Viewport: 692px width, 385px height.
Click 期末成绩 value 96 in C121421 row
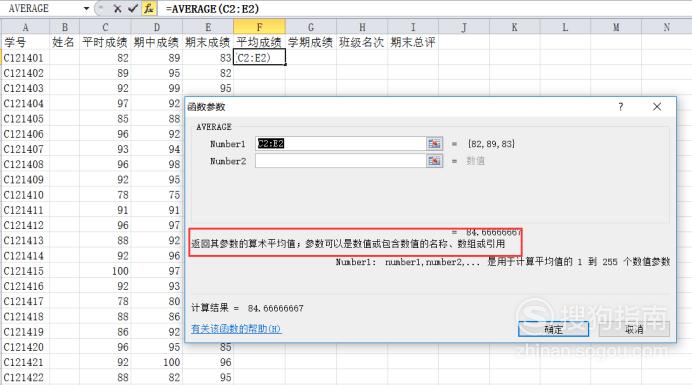click(226, 362)
